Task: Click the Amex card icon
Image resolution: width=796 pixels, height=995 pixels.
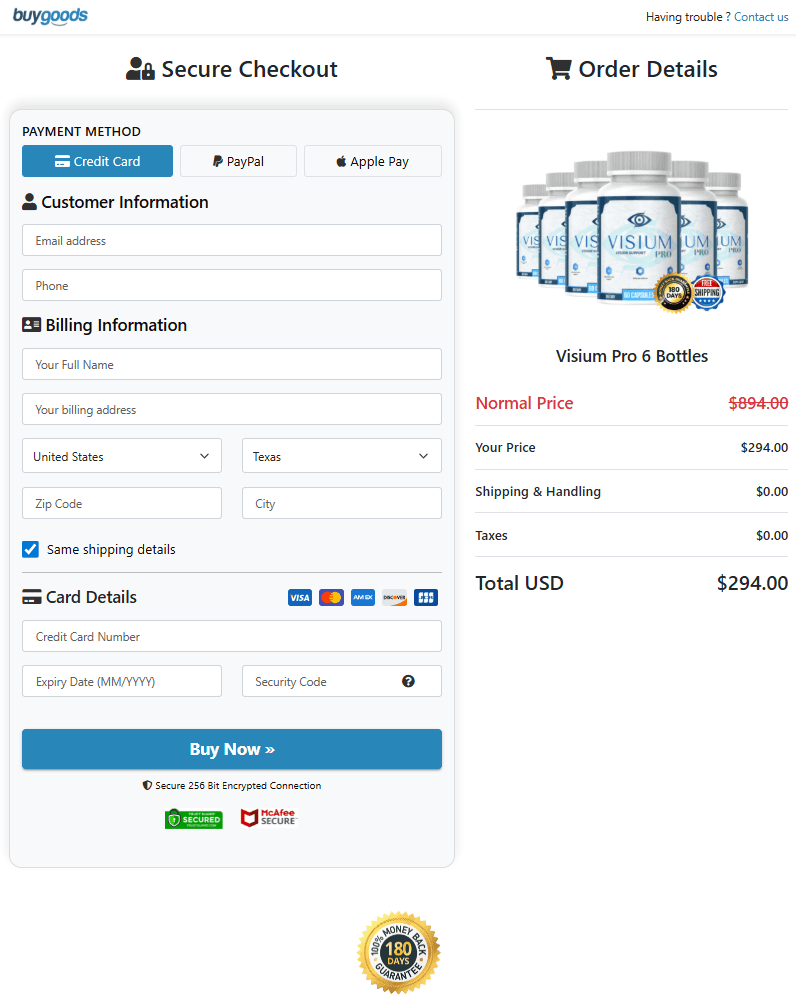Action: click(x=363, y=598)
